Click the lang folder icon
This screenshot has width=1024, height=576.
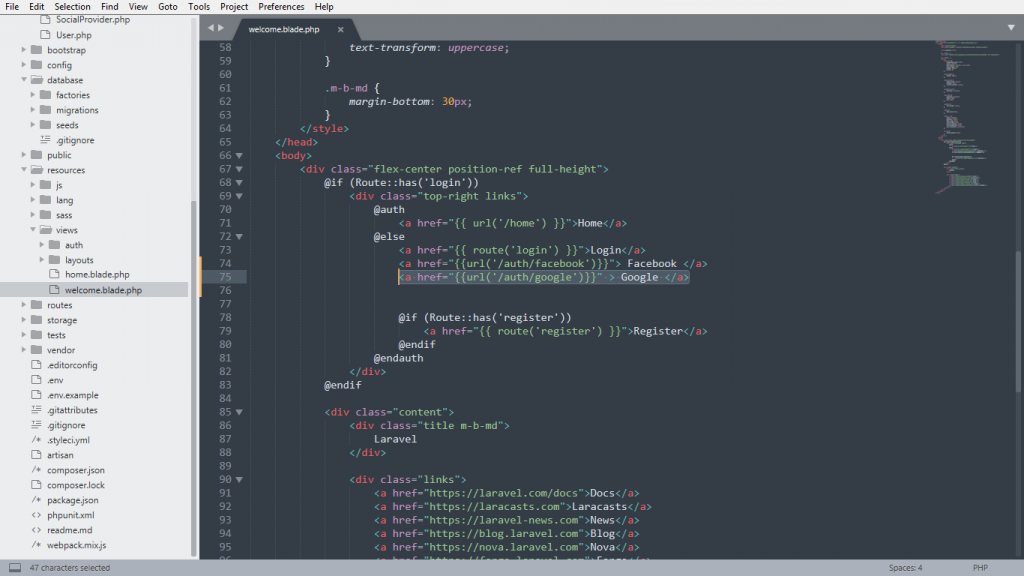pyautogui.click(x=46, y=200)
